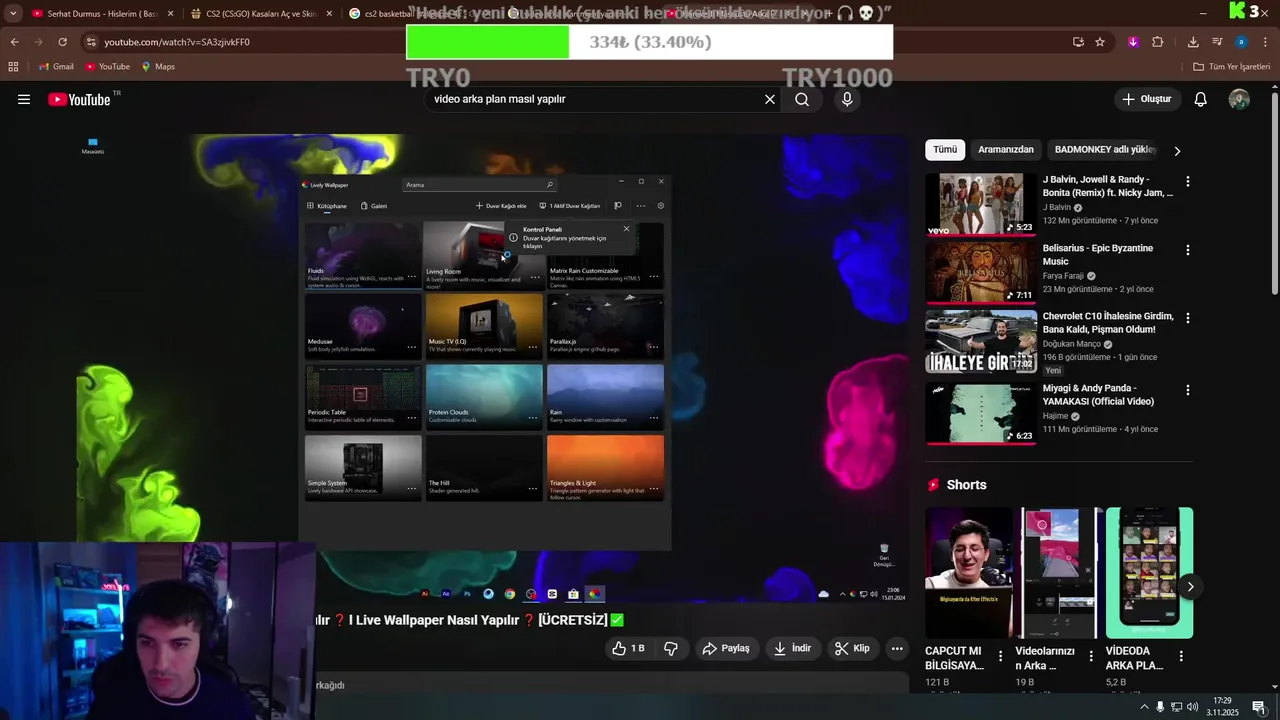
Task: Open Windows taskbar notification center
Action: (1259, 707)
